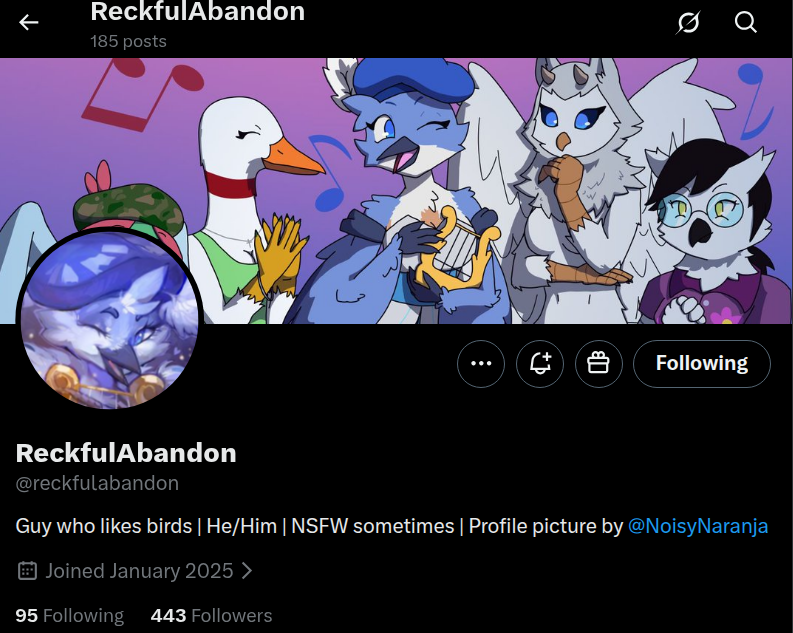Viewport: 793px width, 633px height.
Task: Open the @NoisyNaranja profile link
Action: point(697,526)
